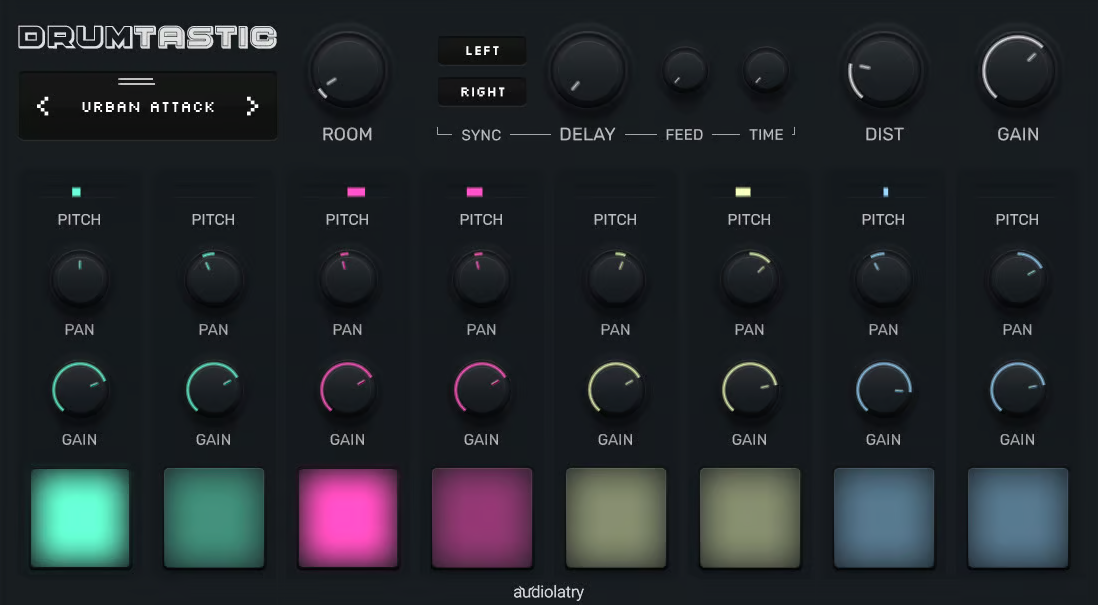The height and width of the screenshot is (605, 1098).
Task: Click the PAN knob of fourth pink channel
Action: coord(482,279)
